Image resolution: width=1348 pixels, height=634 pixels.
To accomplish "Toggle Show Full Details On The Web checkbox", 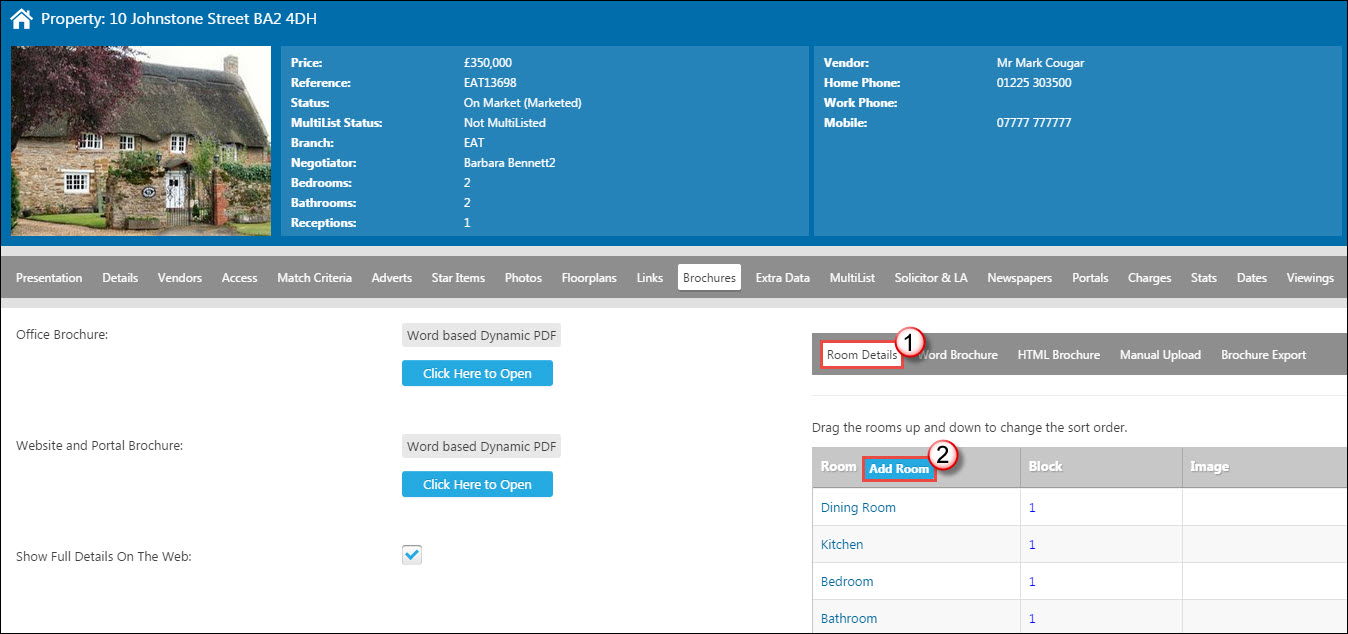I will [412, 555].
